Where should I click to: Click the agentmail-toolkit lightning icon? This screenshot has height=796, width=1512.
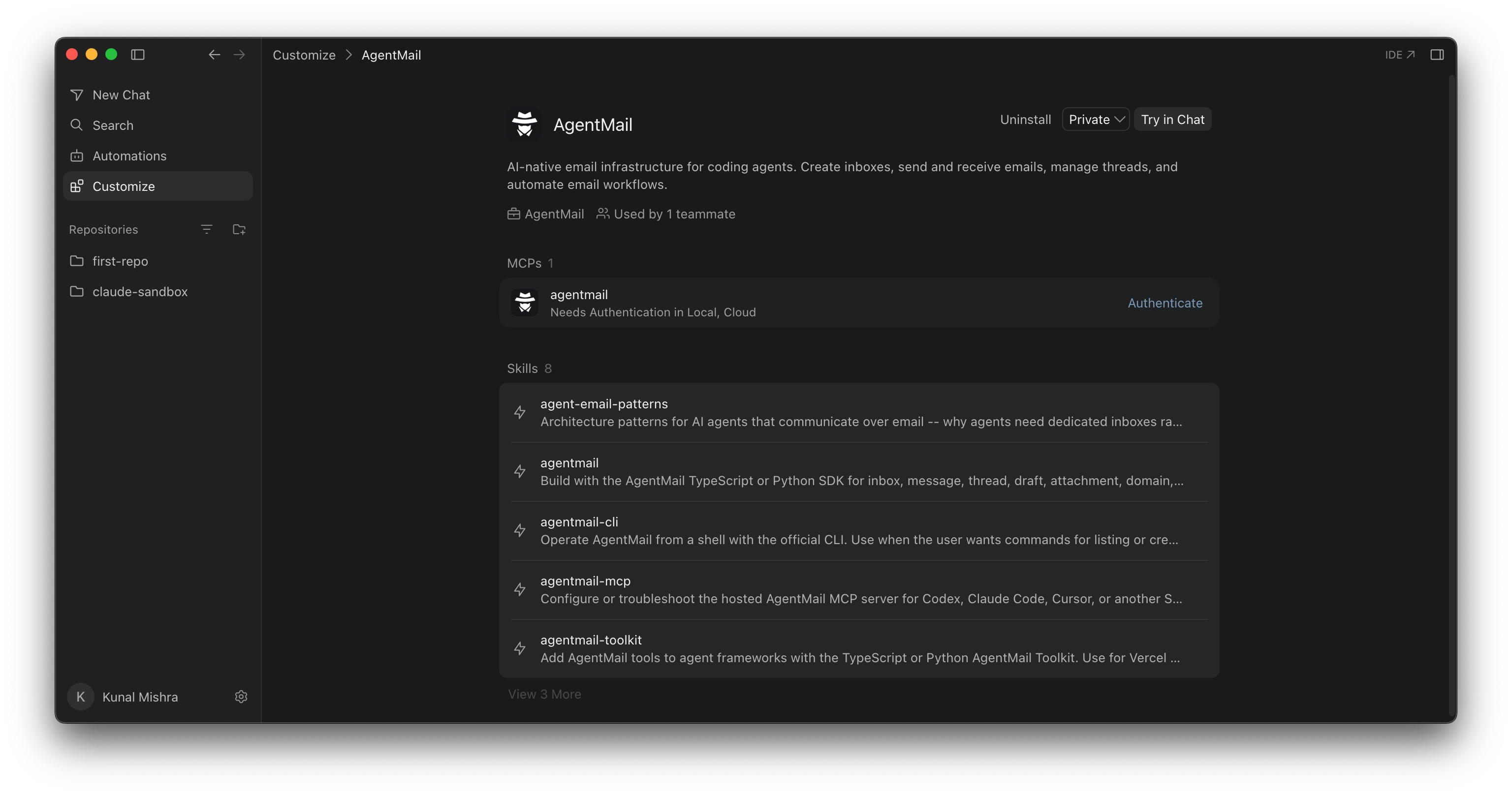click(520, 649)
